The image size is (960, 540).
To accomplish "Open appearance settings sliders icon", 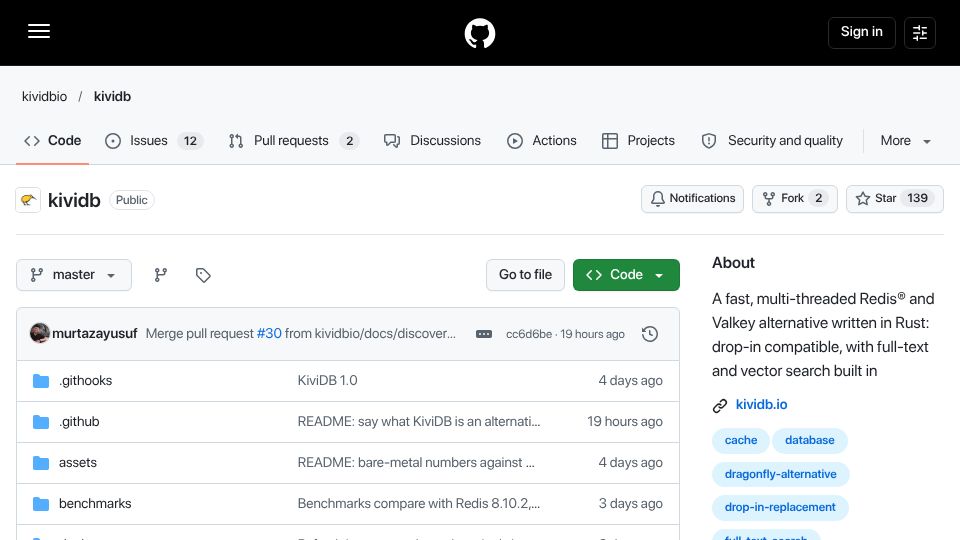I will (x=920, y=32).
